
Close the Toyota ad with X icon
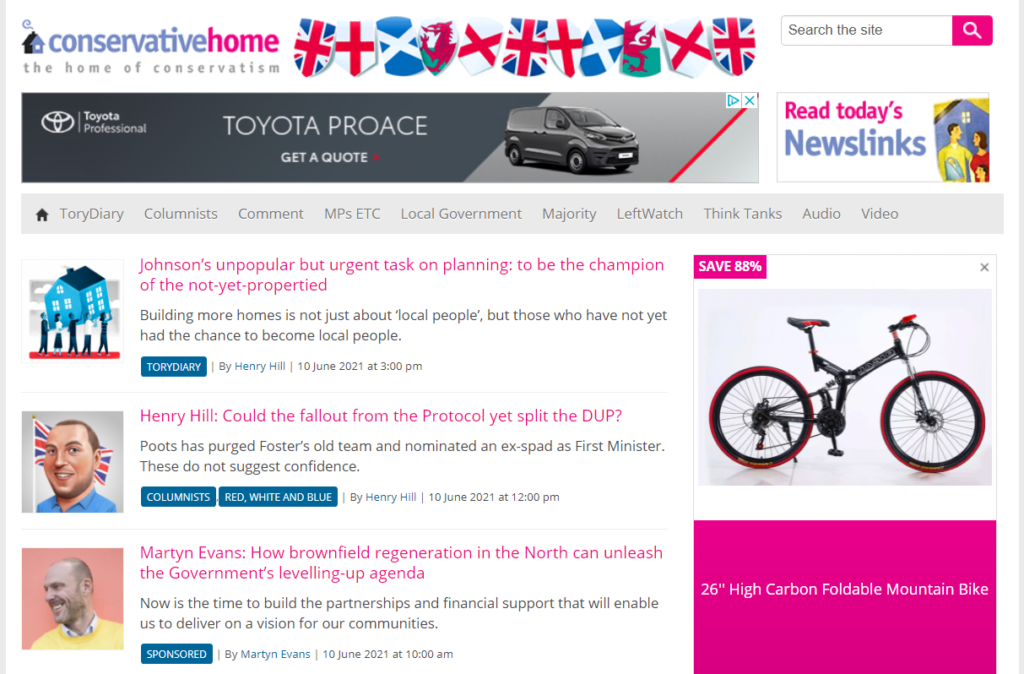[x=750, y=101]
